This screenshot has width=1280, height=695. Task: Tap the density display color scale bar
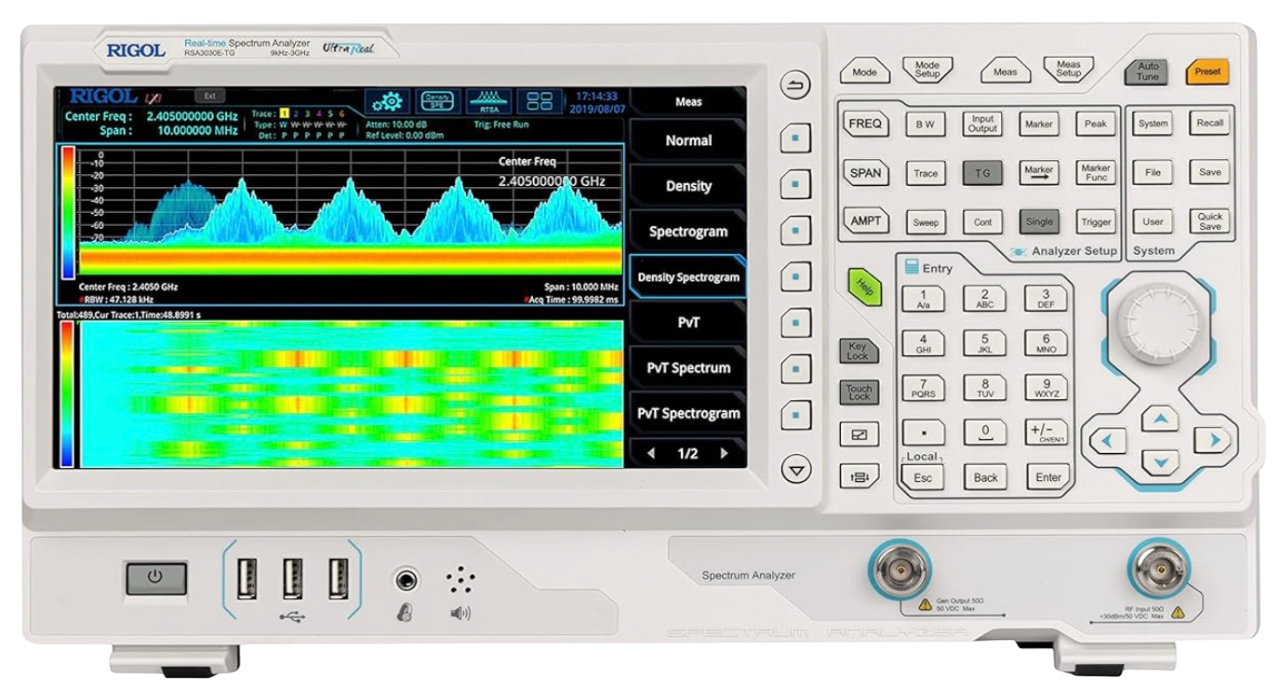68,212
